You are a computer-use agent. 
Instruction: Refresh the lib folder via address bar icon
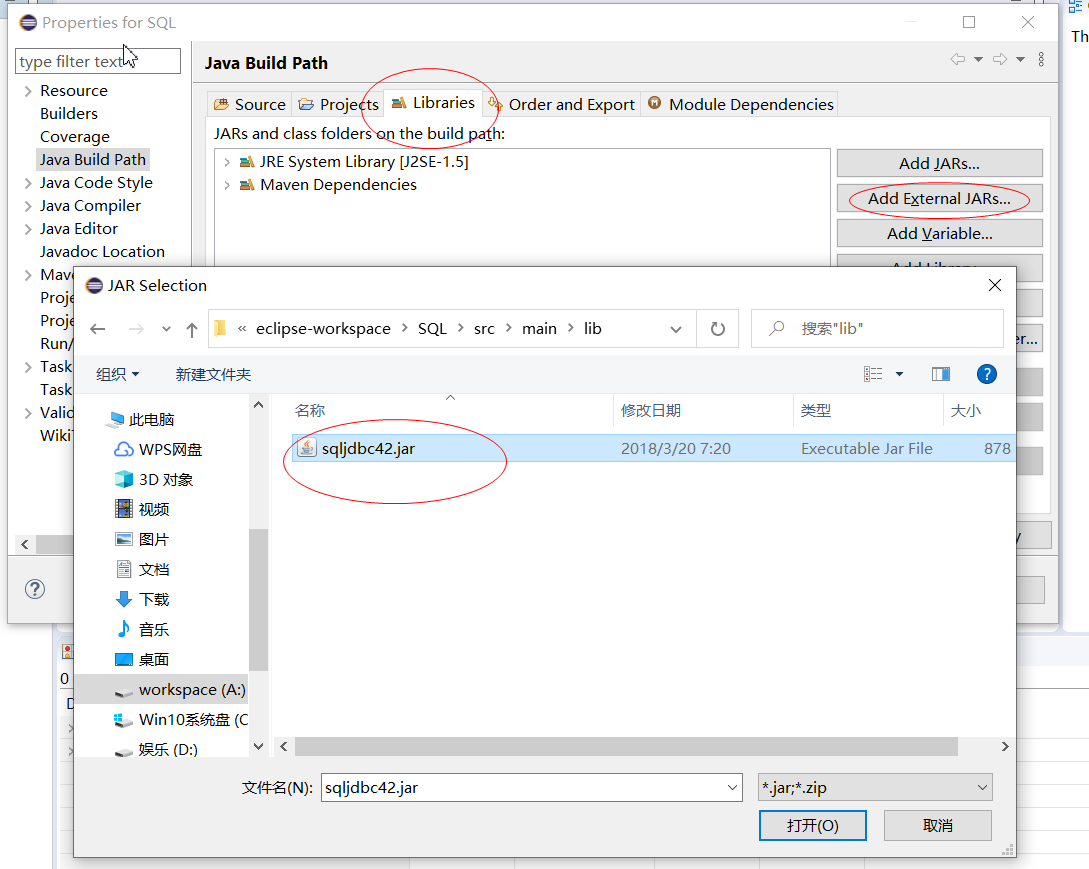(716, 328)
